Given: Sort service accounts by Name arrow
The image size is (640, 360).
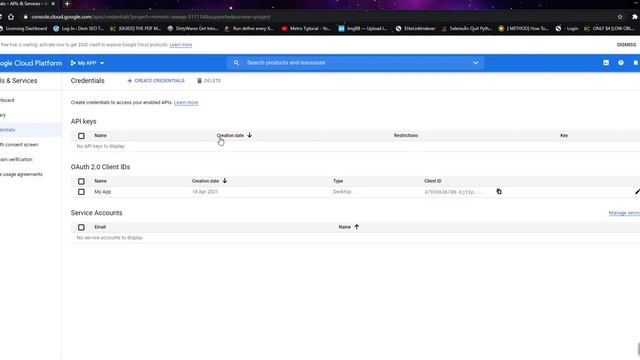Looking at the screenshot, I should tap(356, 227).
